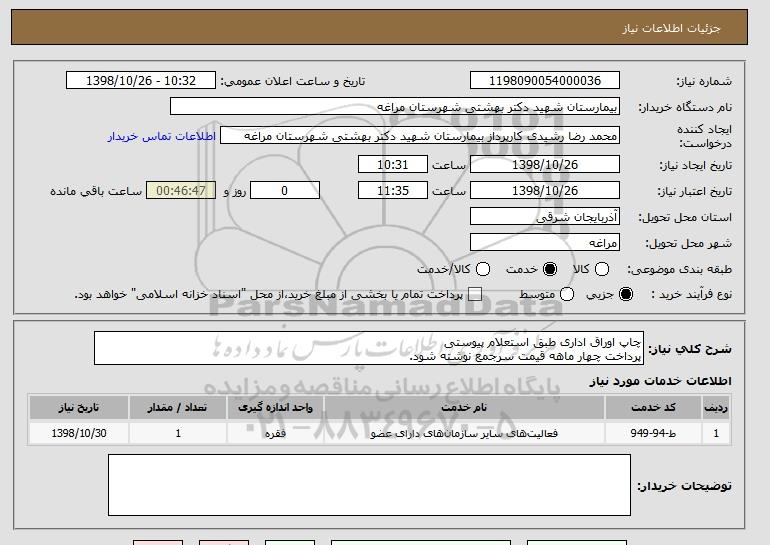Click the تاریخ نیاز column header
Image resolution: width=770 pixels, height=545 pixels.
[79, 408]
